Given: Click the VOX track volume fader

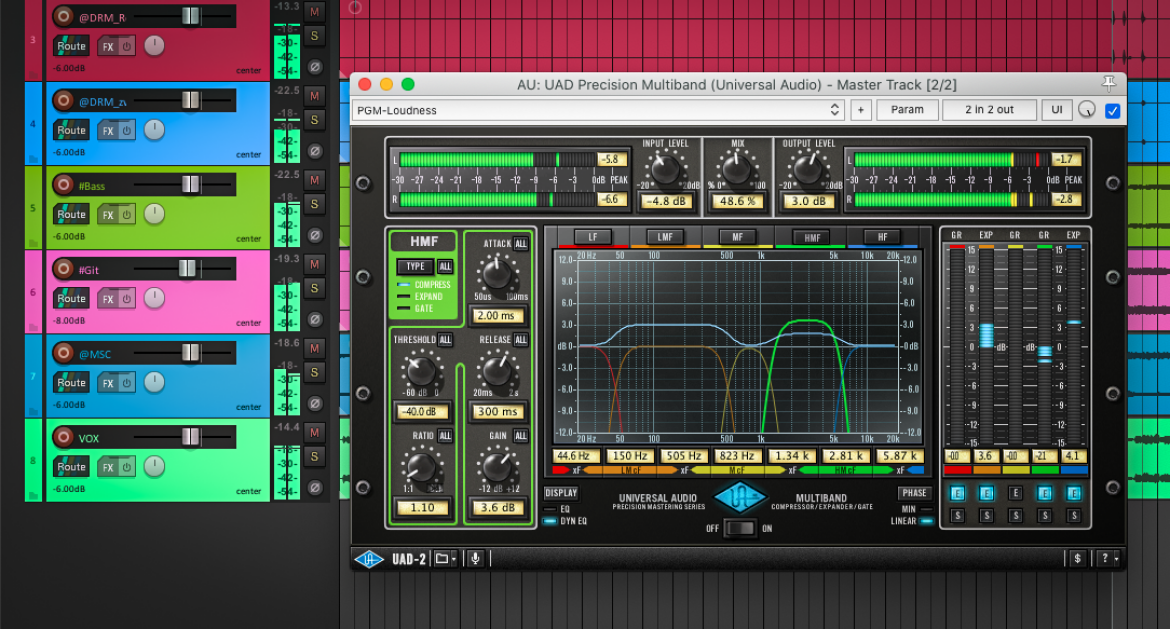Looking at the screenshot, I should point(190,436).
